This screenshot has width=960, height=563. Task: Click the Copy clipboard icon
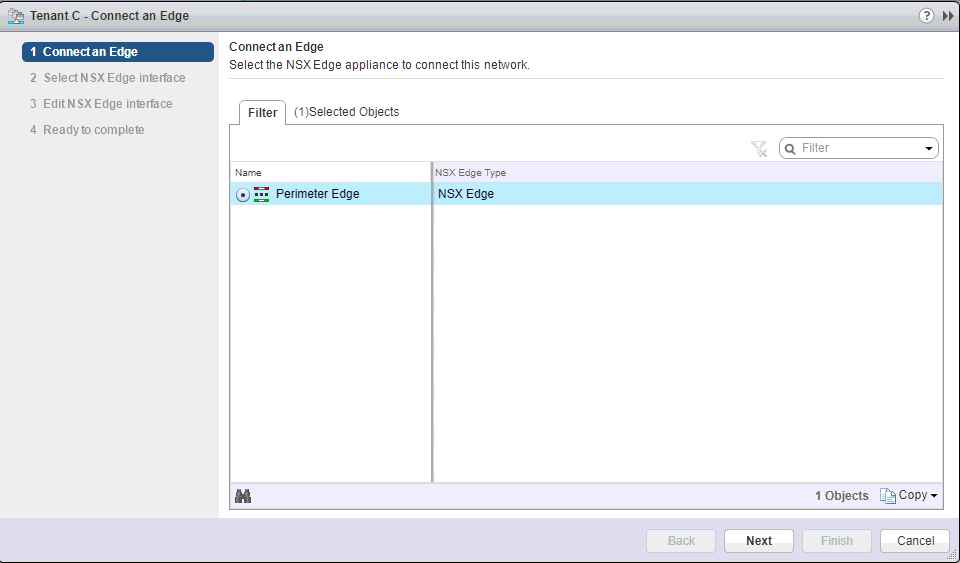pyautogui.click(x=887, y=496)
